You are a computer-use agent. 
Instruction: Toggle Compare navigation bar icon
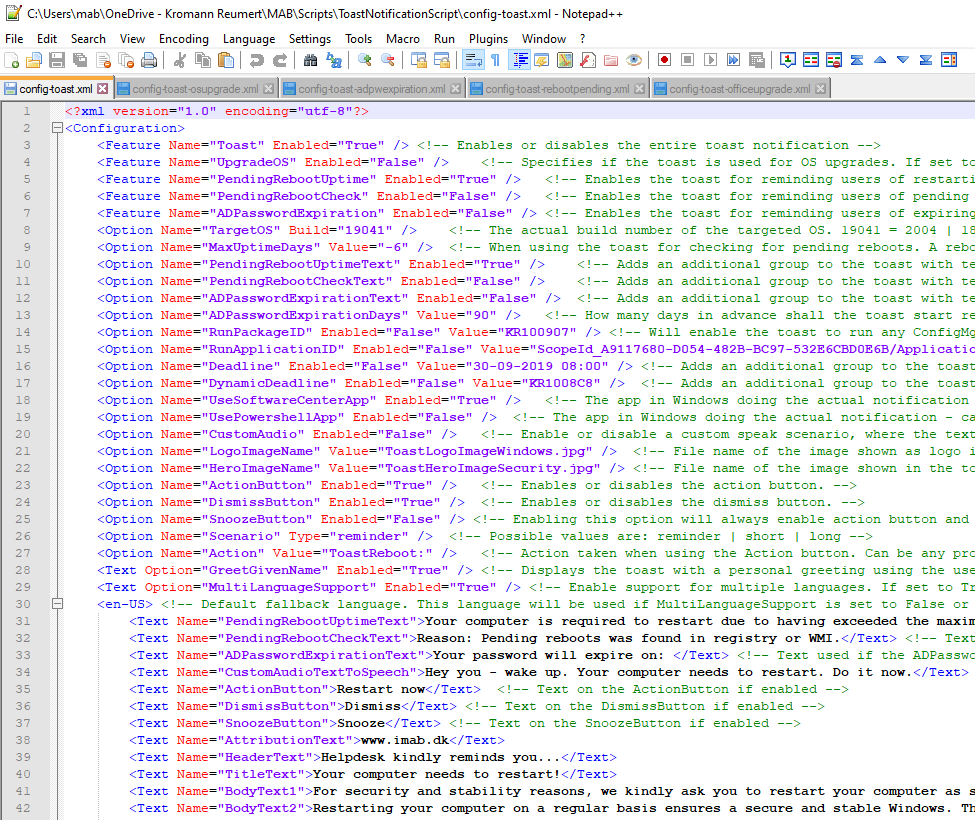(x=949, y=60)
